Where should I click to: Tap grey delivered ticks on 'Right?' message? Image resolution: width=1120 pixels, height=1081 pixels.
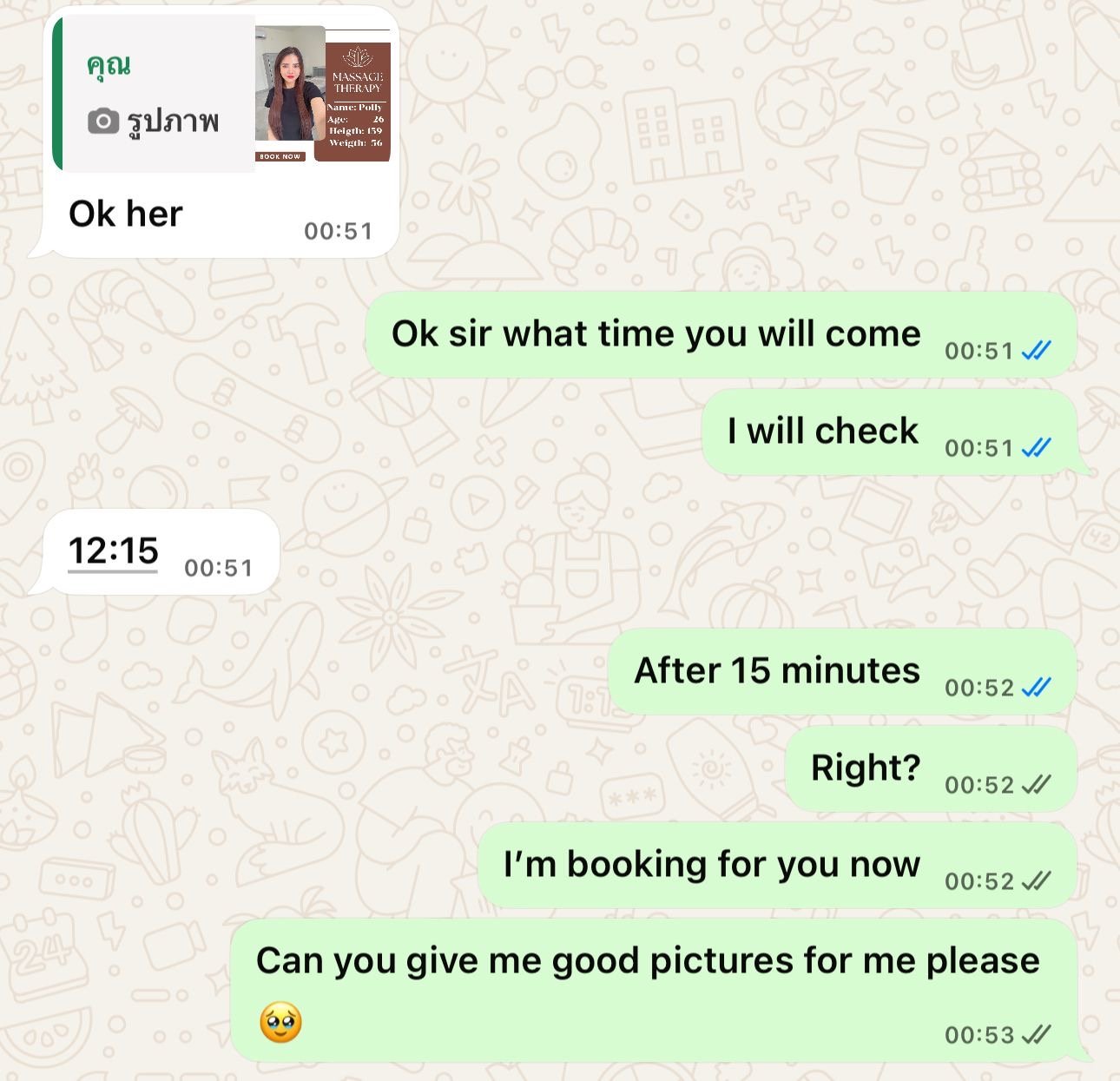tap(1036, 785)
